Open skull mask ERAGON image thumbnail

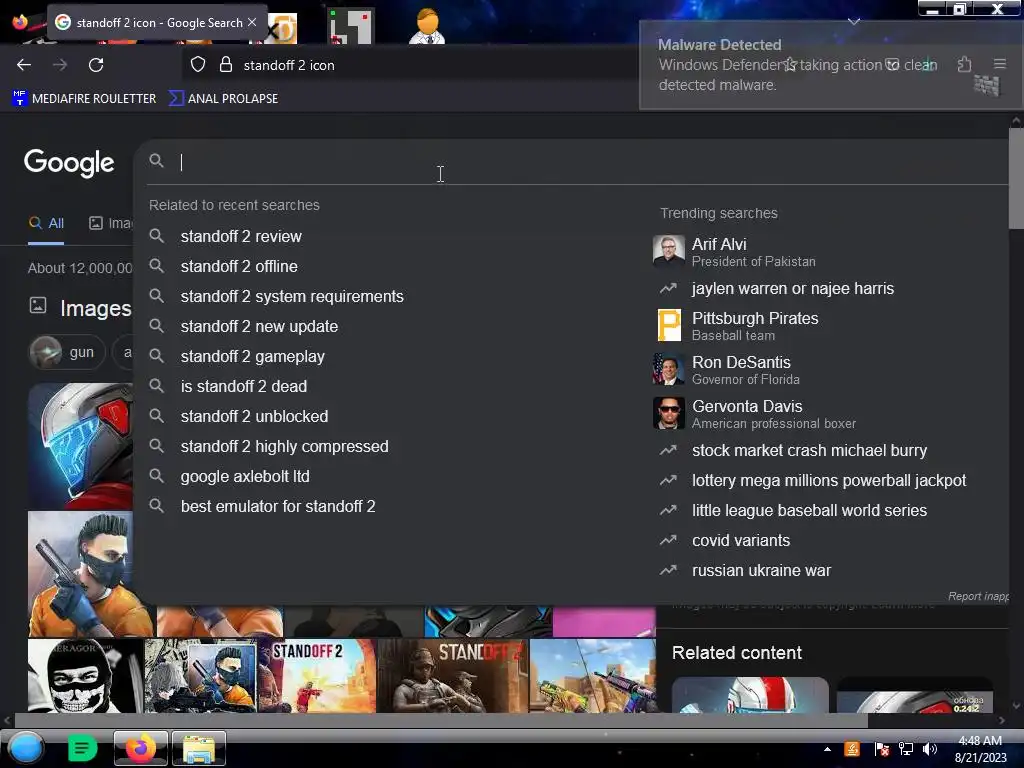[x=85, y=676]
